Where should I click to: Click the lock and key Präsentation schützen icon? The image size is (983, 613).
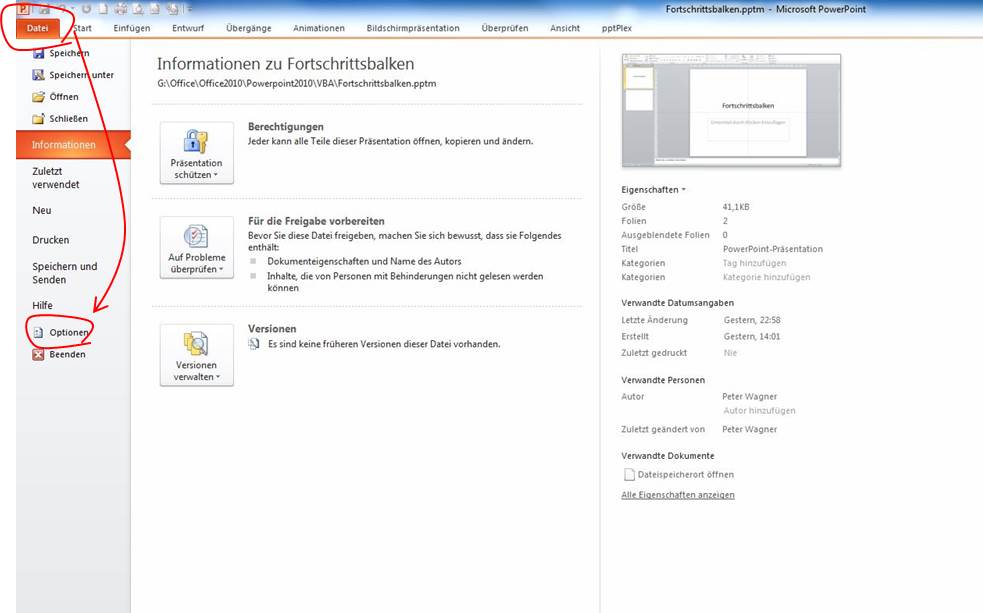pyautogui.click(x=196, y=141)
